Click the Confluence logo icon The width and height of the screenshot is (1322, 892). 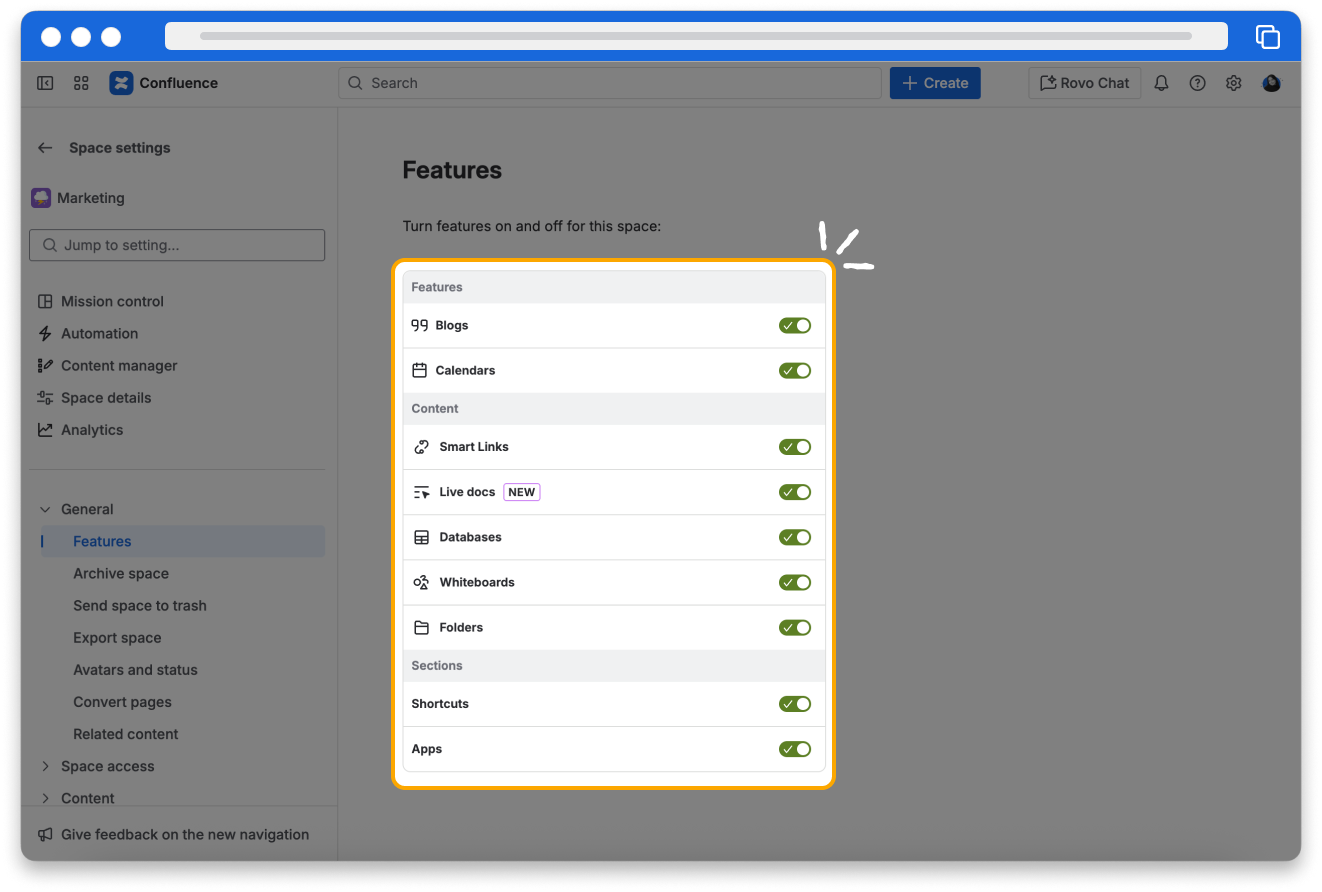(x=121, y=83)
